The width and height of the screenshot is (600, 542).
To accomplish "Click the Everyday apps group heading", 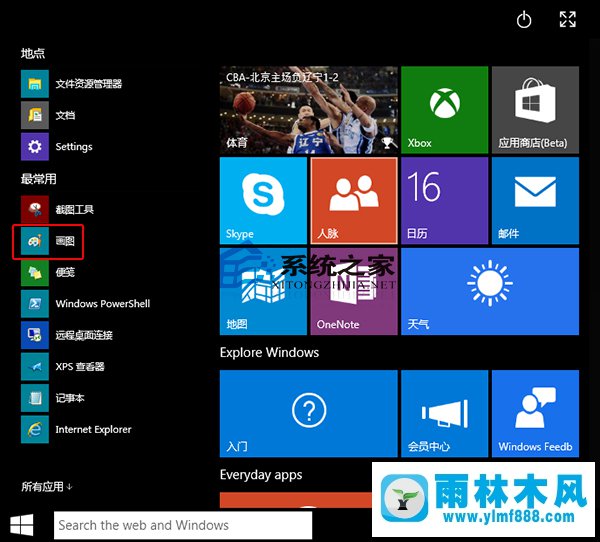I will click(x=261, y=475).
